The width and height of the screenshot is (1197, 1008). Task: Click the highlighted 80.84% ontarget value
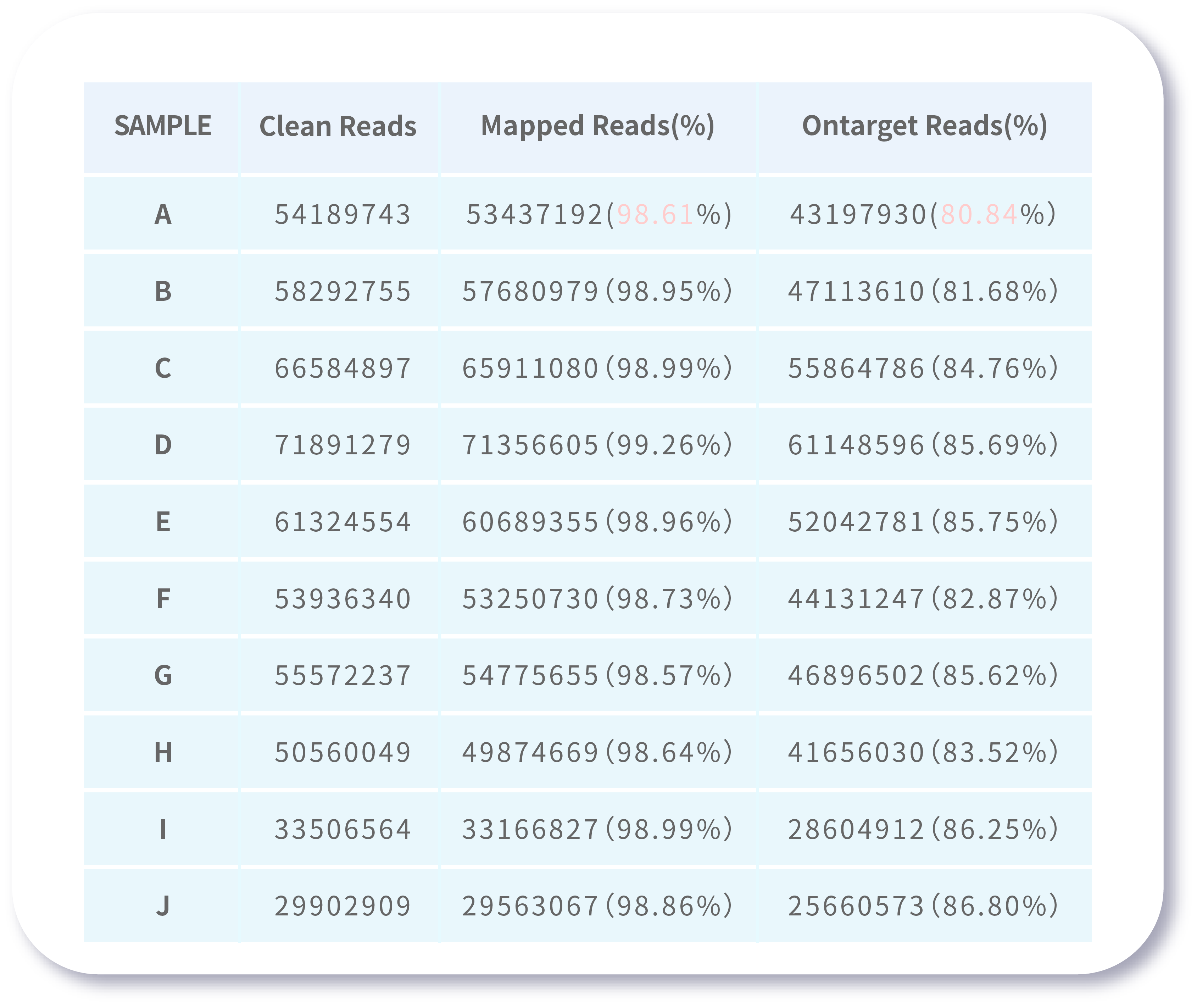coord(979,214)
